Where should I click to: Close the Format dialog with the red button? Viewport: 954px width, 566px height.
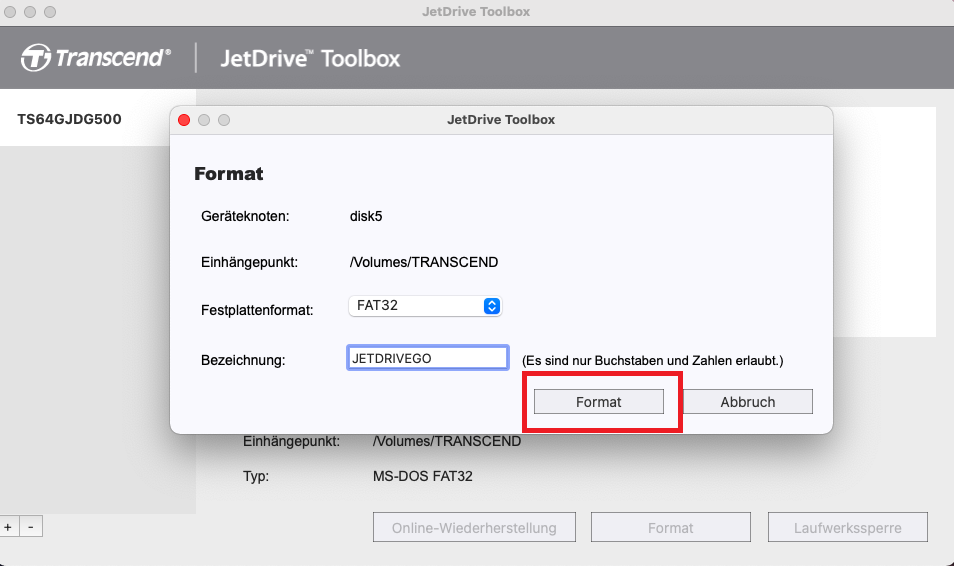click(184, 120)
